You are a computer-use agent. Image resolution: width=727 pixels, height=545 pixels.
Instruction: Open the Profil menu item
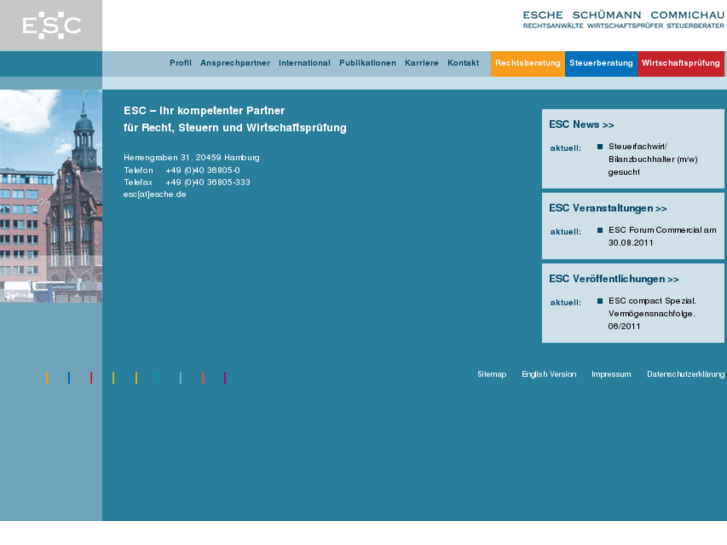[x=180, y=63]
